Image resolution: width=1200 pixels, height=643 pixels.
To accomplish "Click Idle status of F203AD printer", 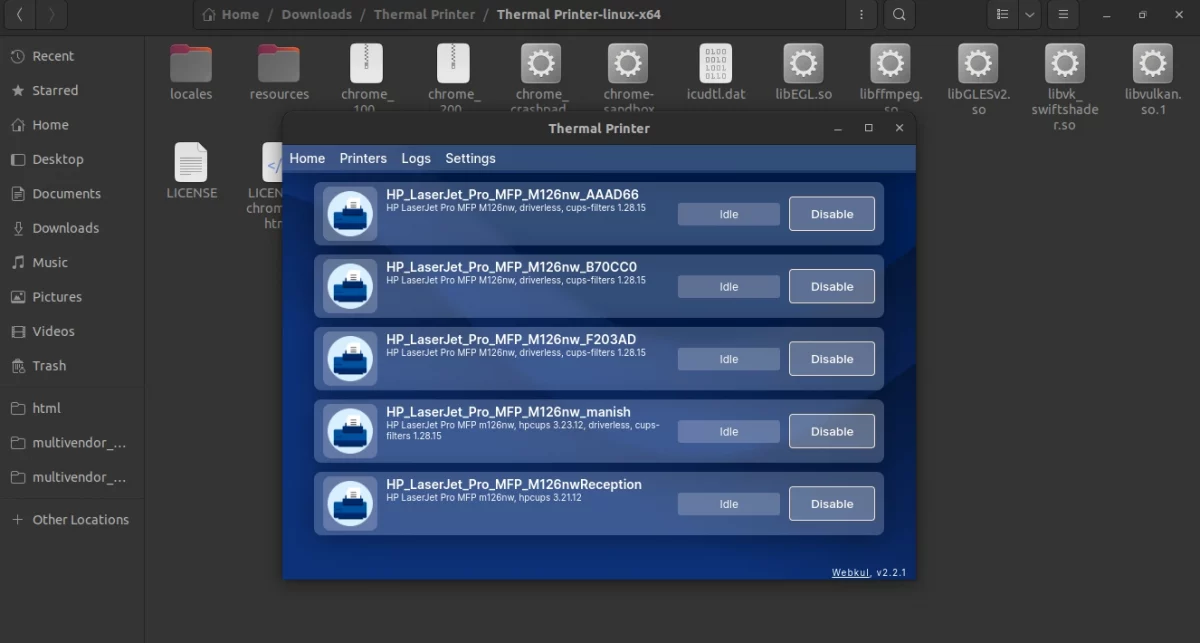I will (x=729, y=359).
